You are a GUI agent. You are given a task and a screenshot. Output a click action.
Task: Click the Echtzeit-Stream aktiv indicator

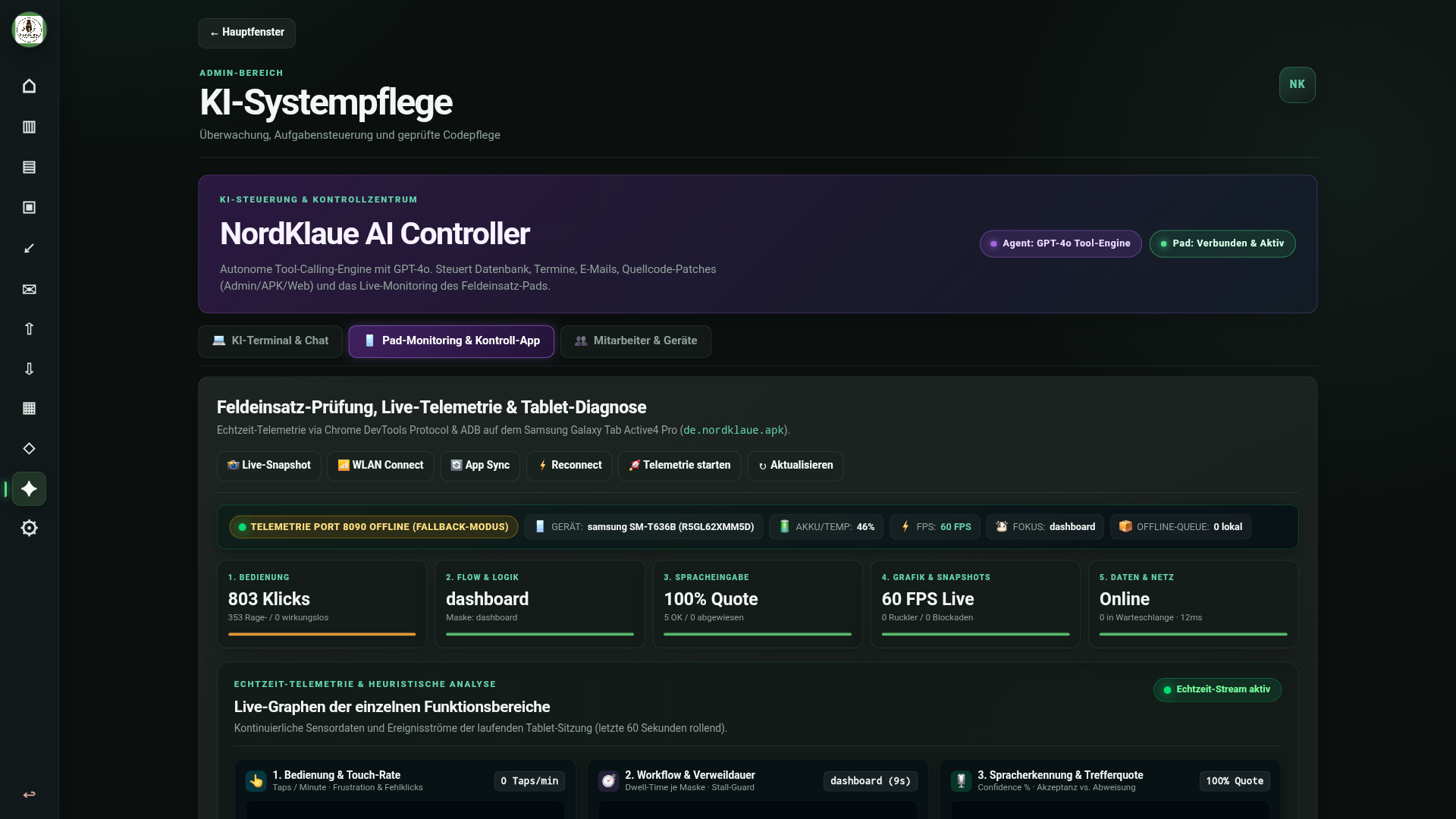pos(1217,689)
